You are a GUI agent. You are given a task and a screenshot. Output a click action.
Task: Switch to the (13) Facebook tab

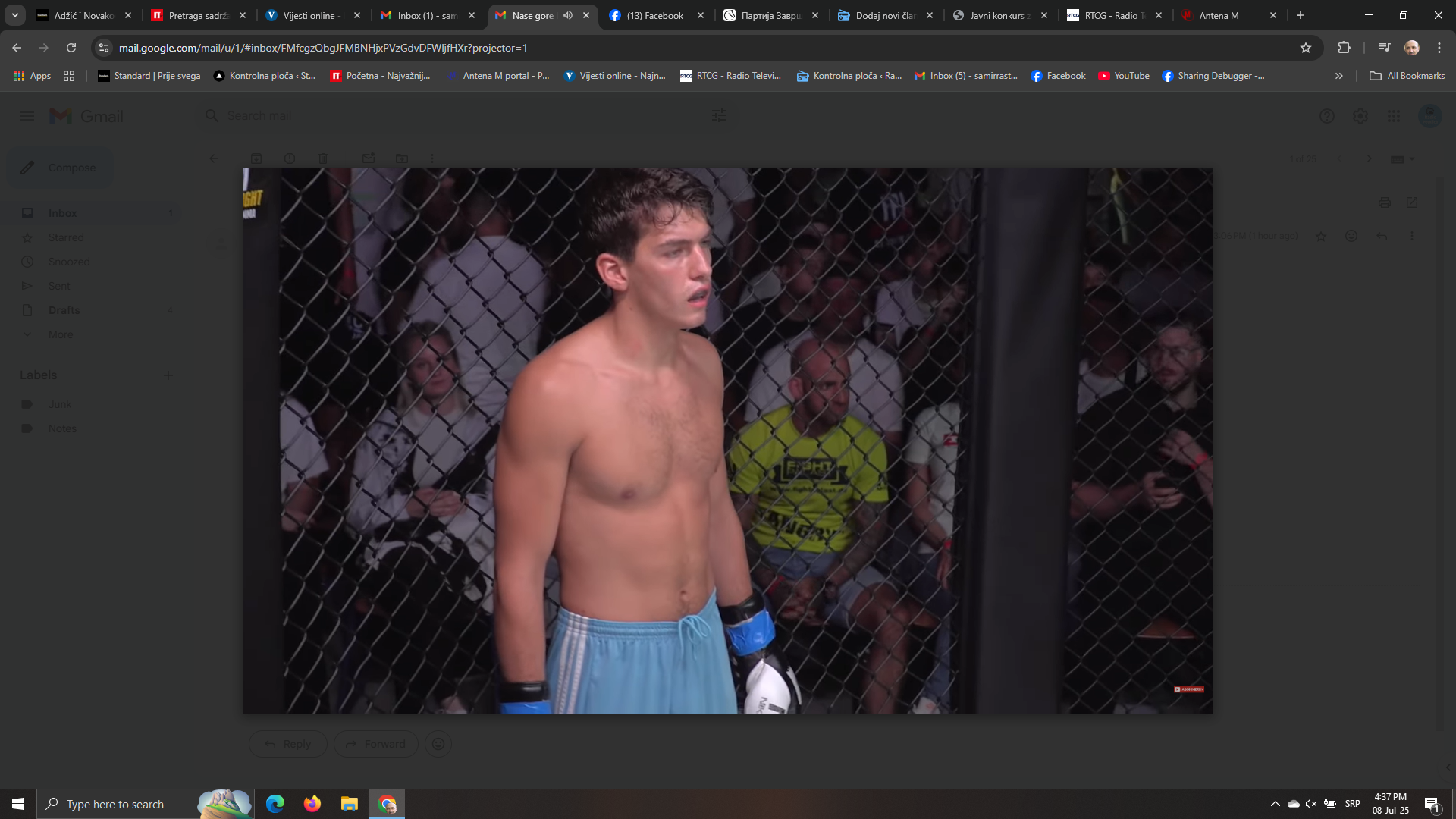656,15
